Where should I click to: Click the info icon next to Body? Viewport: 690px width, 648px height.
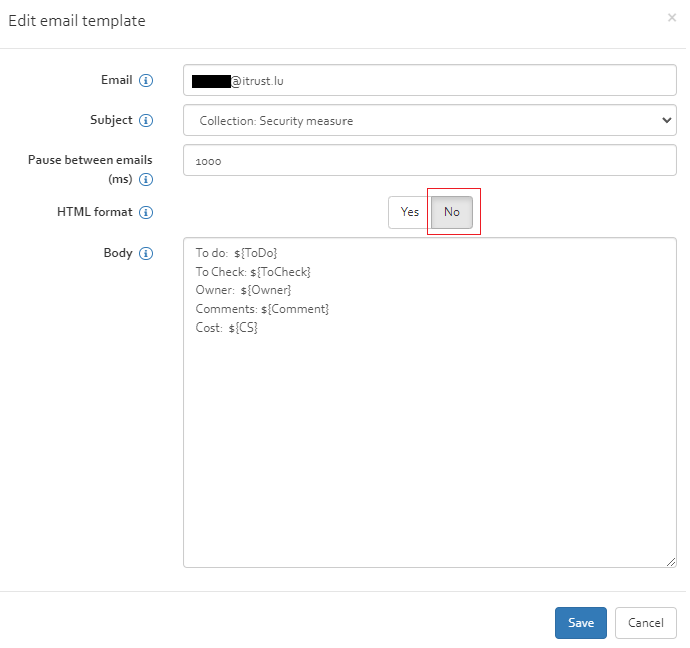click(146, 253)
